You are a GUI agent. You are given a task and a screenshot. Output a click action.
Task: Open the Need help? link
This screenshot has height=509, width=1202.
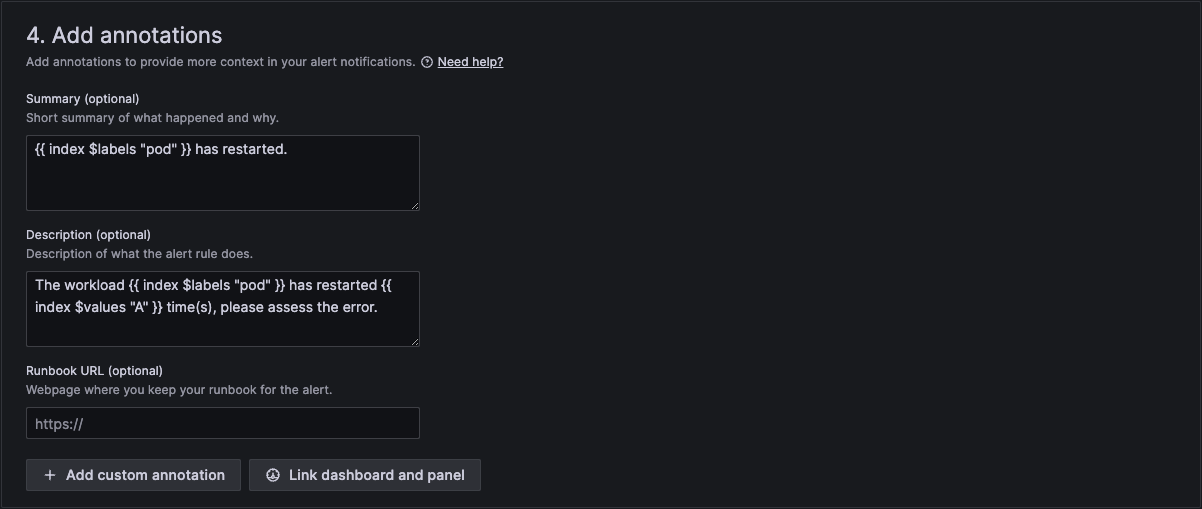point(470,62)
